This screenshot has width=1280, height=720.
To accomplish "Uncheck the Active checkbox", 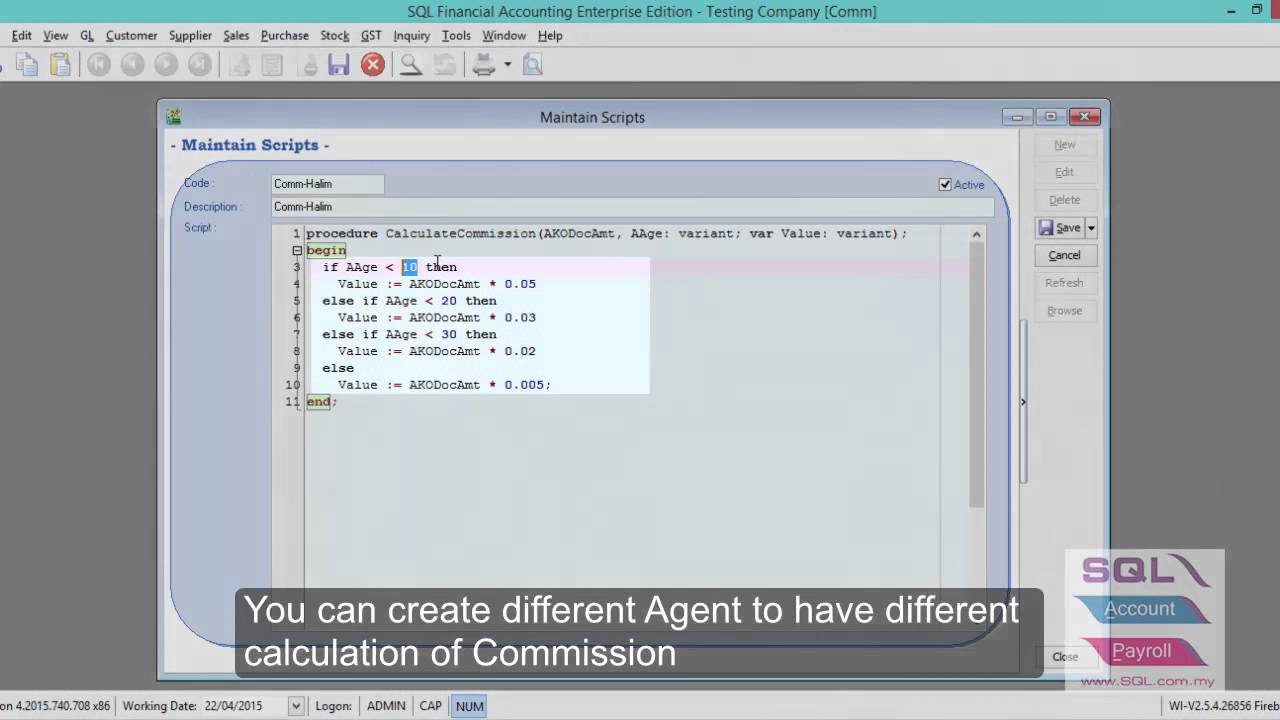I will 945,184.
